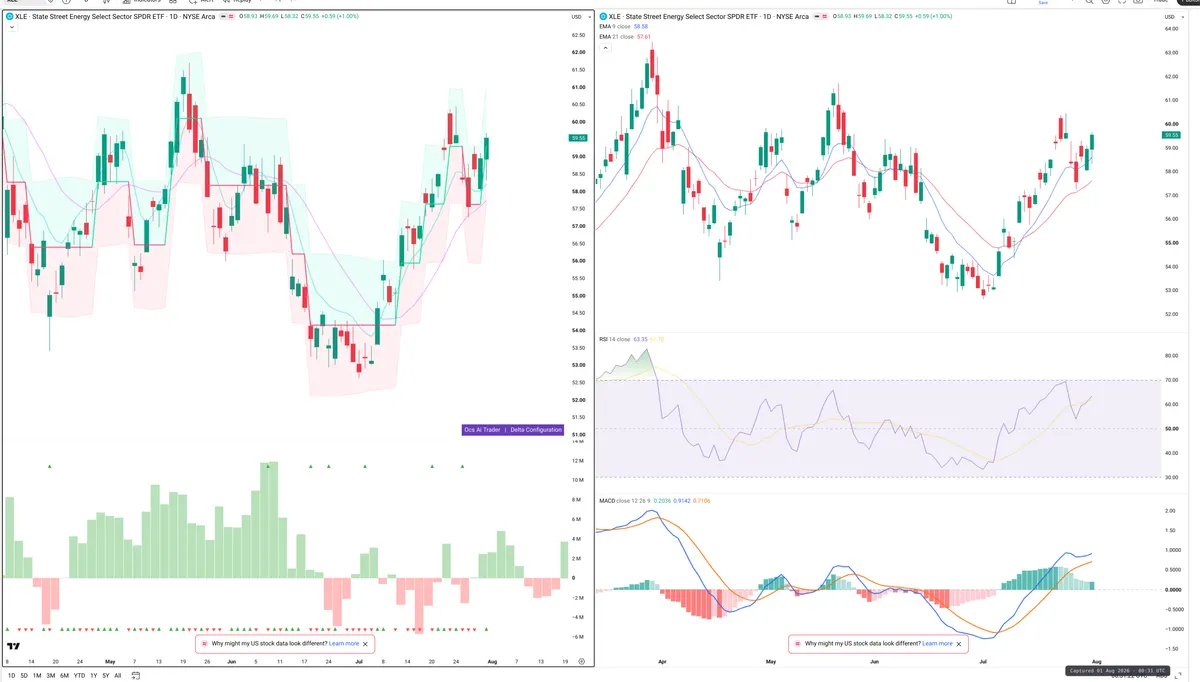This screenshot has width=1200, height=682.
Task: Click the 59.55 price label on left scale
Action: click(x=578, y=138)
